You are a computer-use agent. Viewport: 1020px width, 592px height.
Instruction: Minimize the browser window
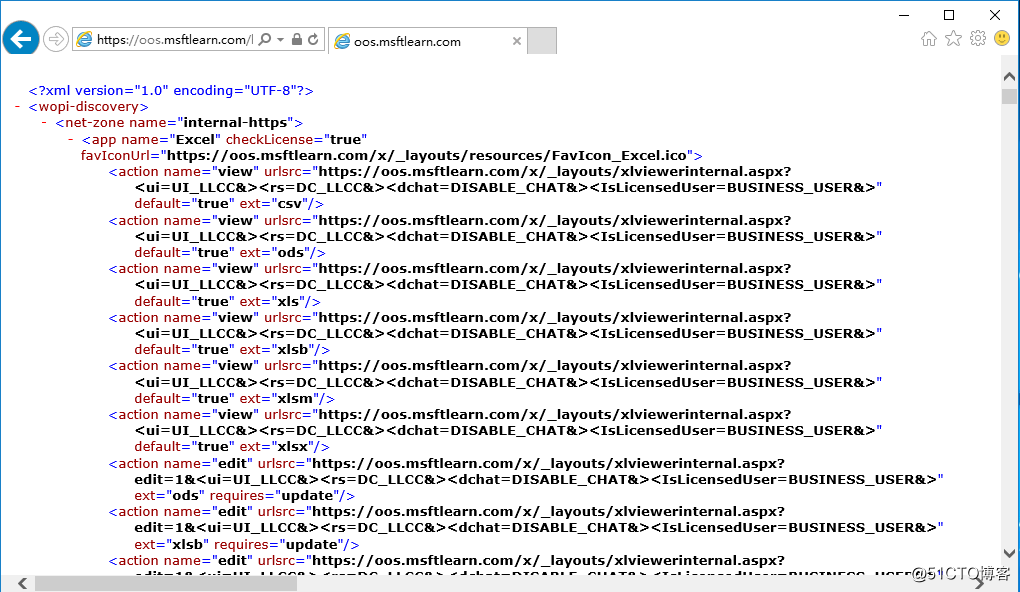coord(904,15)
